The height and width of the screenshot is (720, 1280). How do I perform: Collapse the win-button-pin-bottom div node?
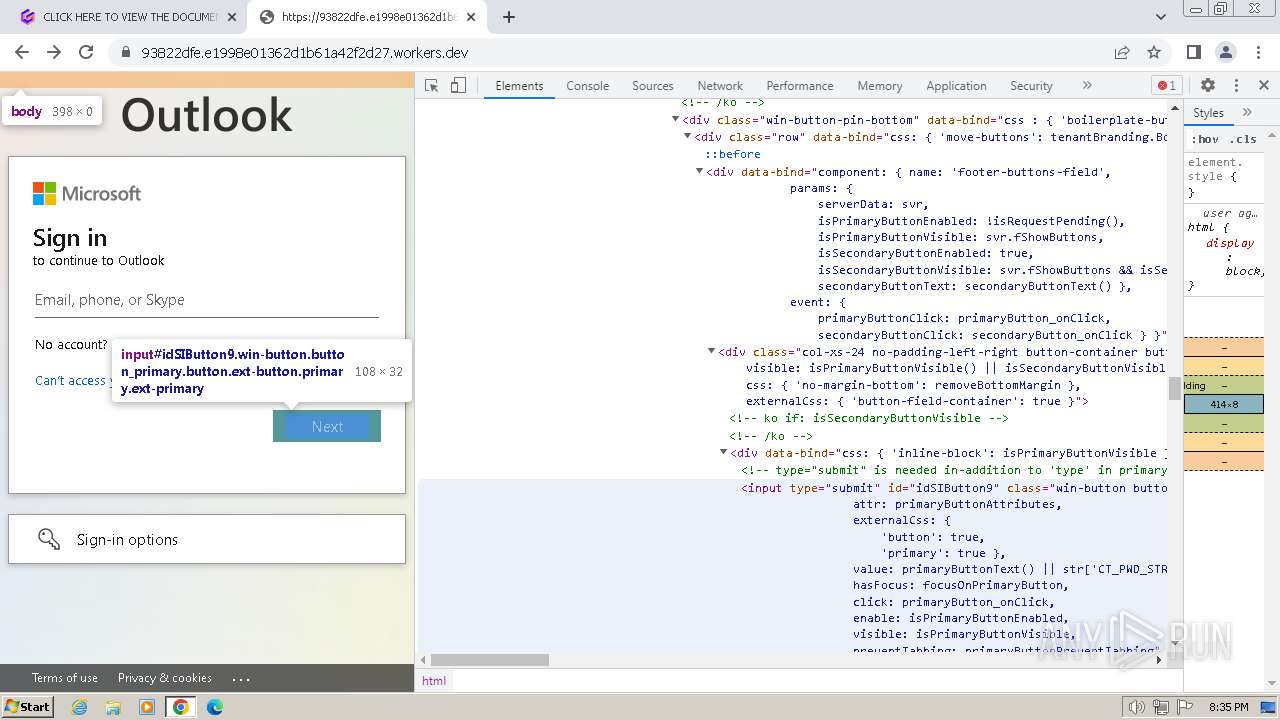click(676, 120)
